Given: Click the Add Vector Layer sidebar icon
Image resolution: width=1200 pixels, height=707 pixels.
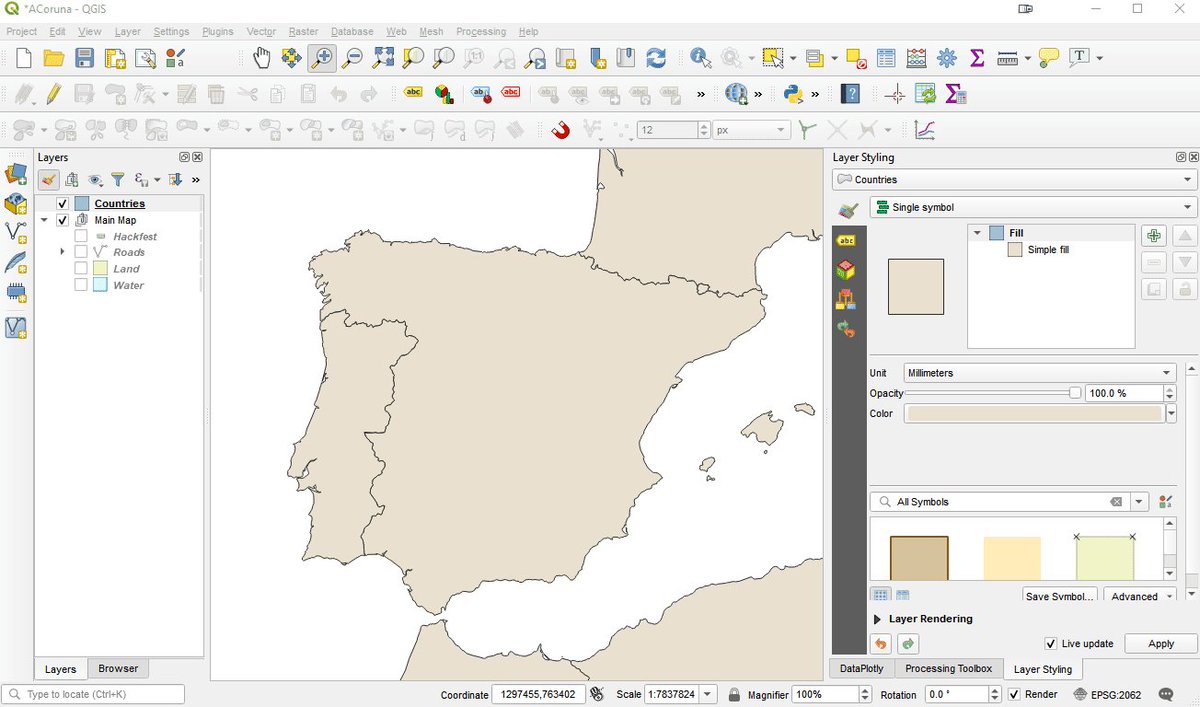Looking at the screenshot, I should pyautogui.click(x=16, y=232).
